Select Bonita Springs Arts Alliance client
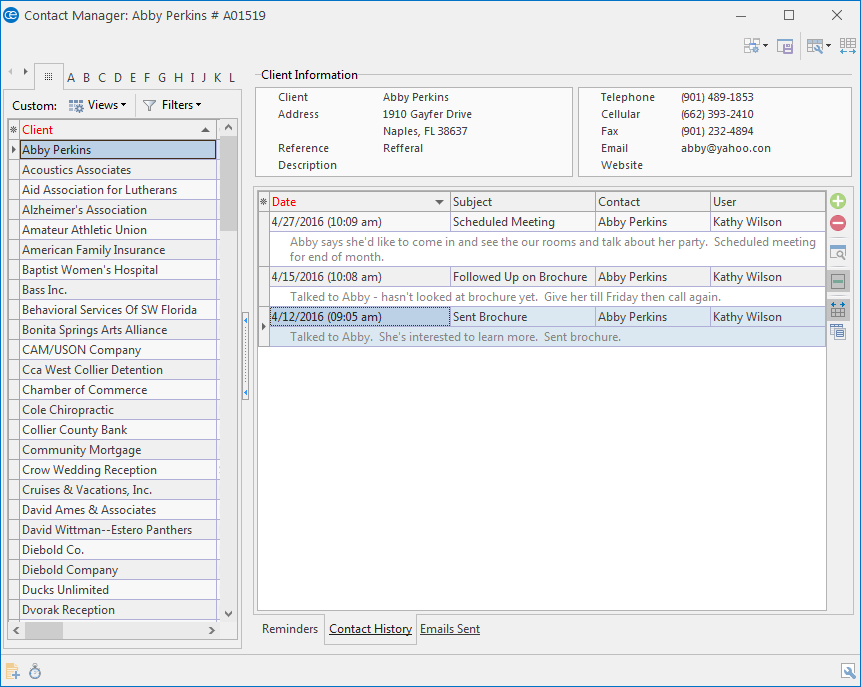 pos(118,329)
